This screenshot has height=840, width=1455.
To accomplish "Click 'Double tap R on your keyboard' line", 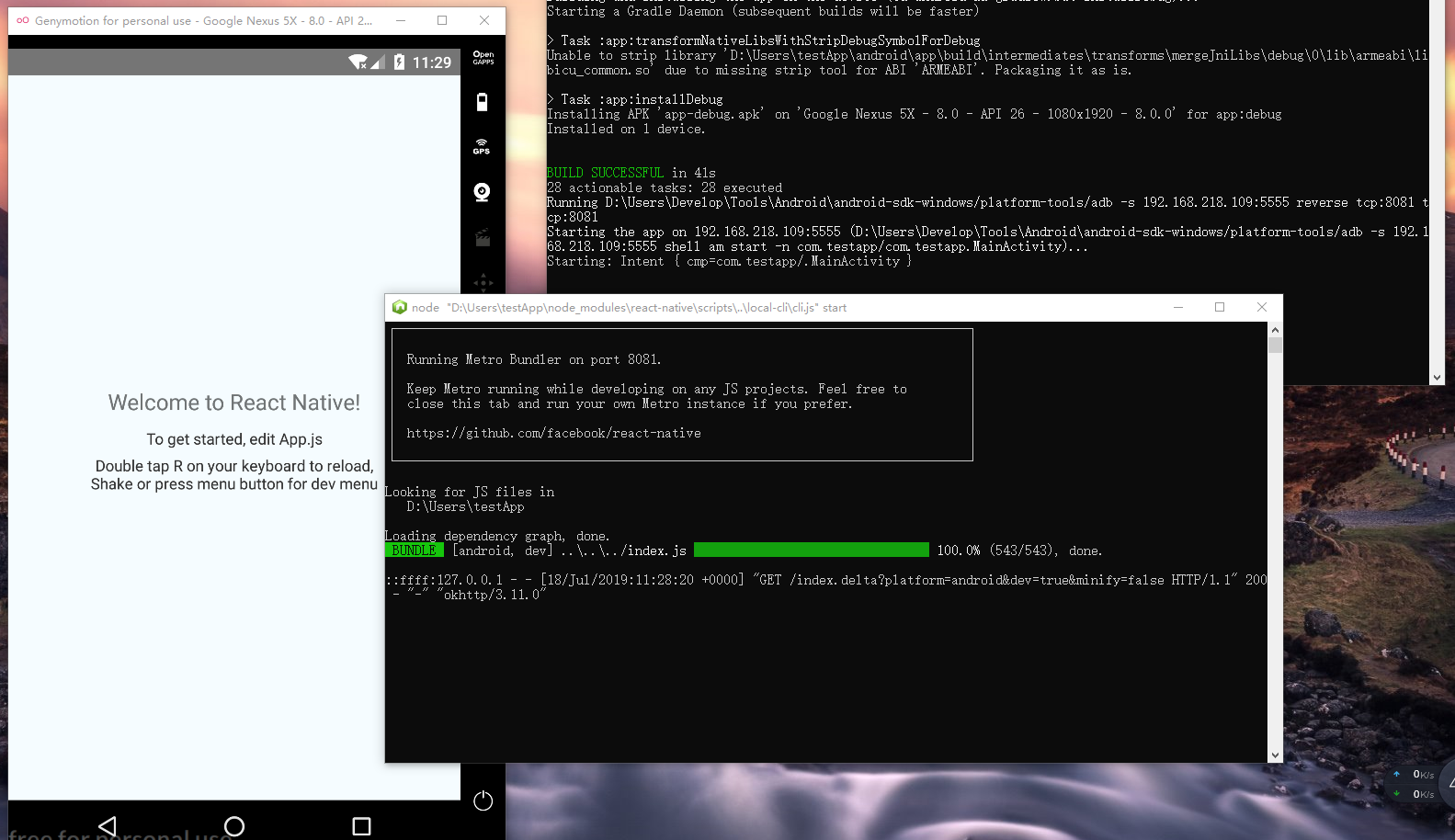I will tap(234, 466).
